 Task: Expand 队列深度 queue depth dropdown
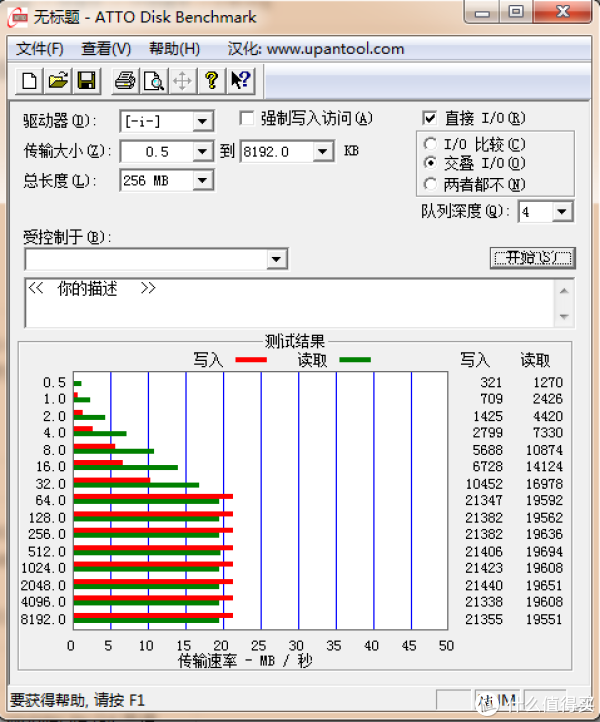[562, 212]
